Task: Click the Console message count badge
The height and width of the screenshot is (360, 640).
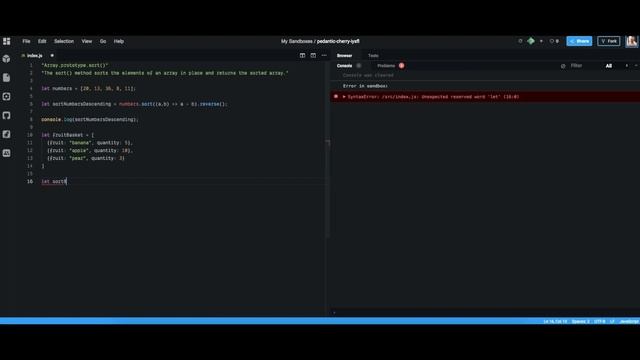Action: tap(359, 66)
